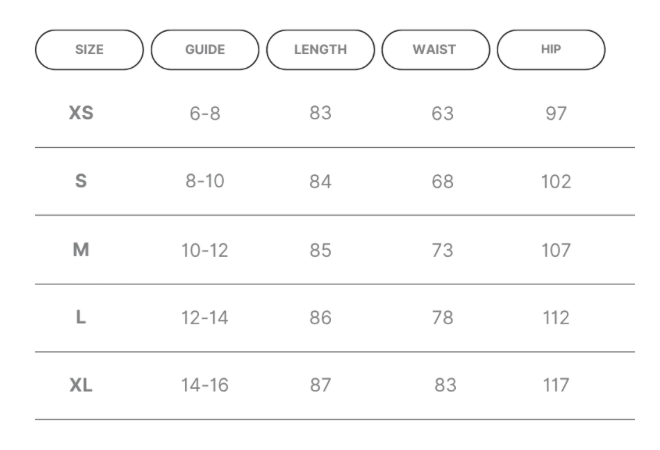Image resolution: width=660 pixels, height=450 pixels.
Task: Choose the M size row label
Action: click(x=81, y=250)
